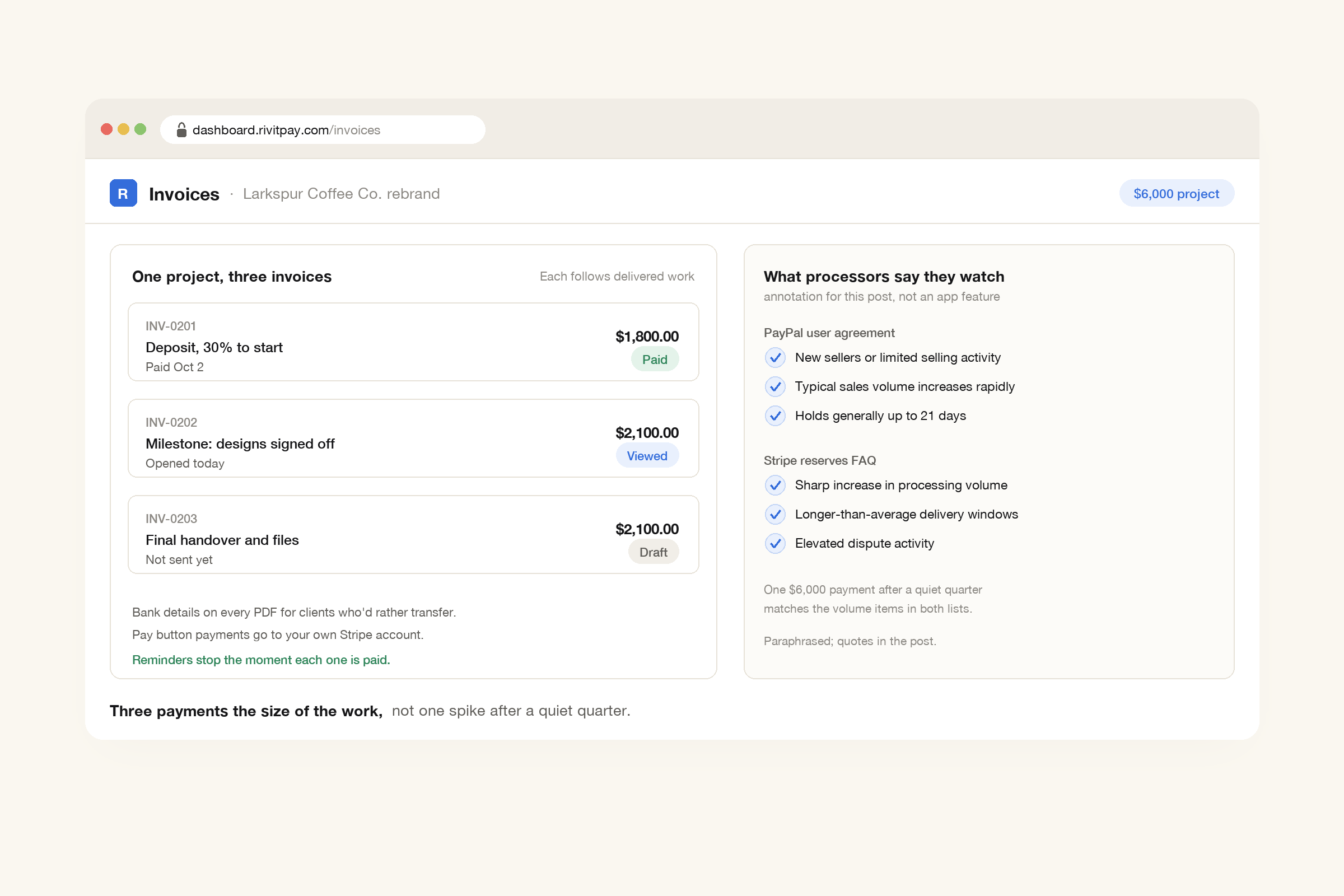Click the INV-0202 invoice number
1344x896 pixels.
171,422
